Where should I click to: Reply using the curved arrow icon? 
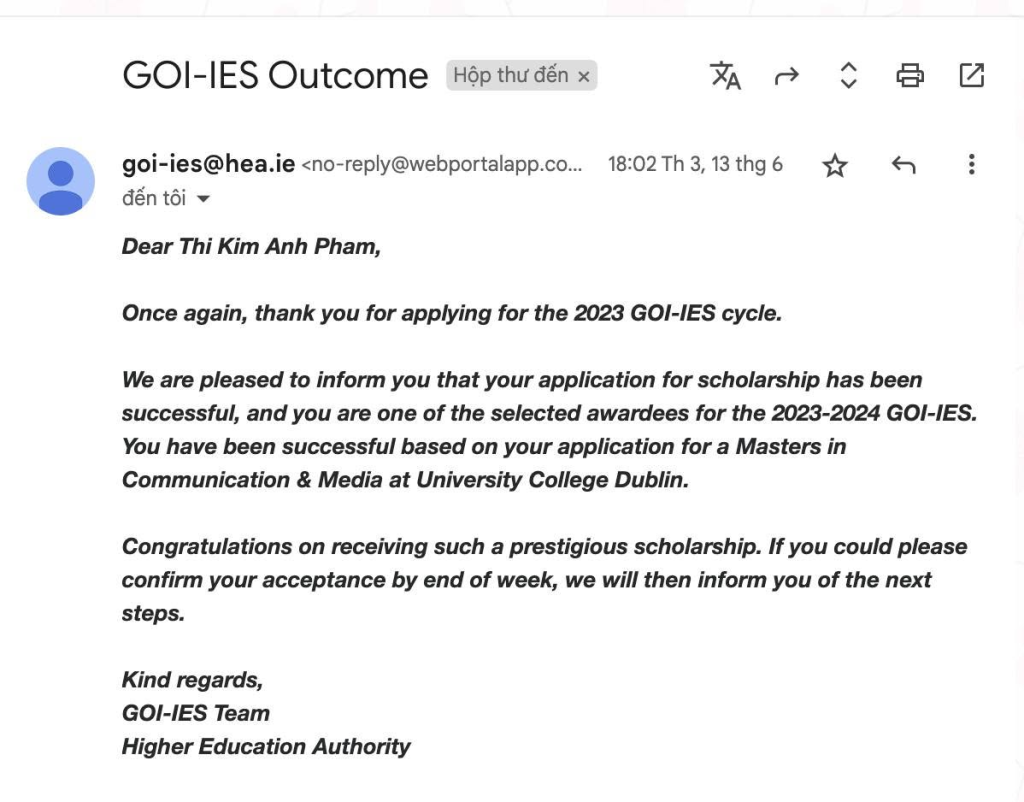(x=903, y=165)
